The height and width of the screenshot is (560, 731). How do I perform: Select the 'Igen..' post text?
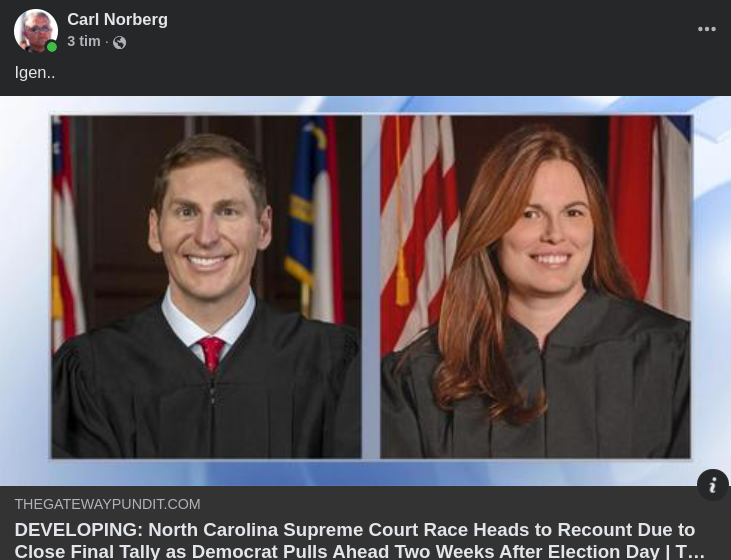35,73
